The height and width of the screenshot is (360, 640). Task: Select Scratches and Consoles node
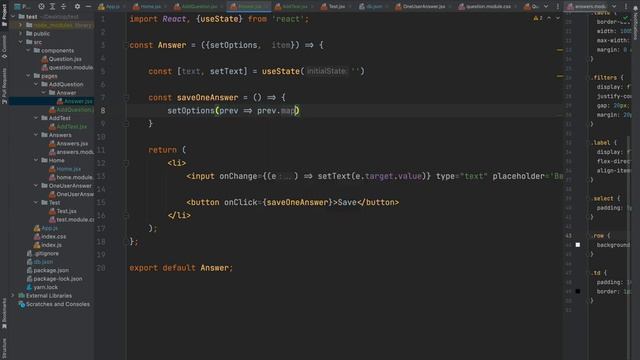tap(54, 304)
